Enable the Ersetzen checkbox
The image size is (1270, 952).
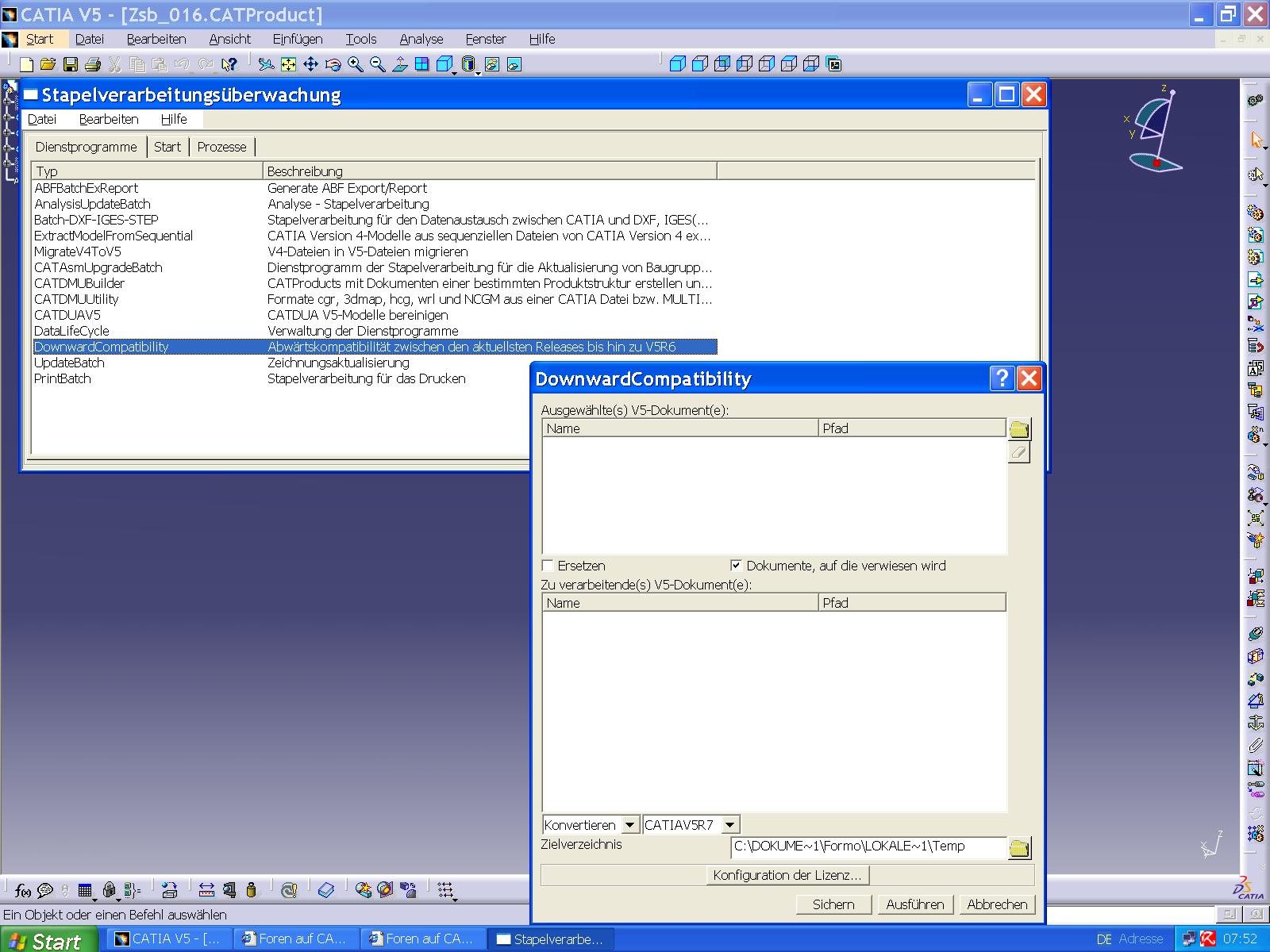[x=548, y=566]
